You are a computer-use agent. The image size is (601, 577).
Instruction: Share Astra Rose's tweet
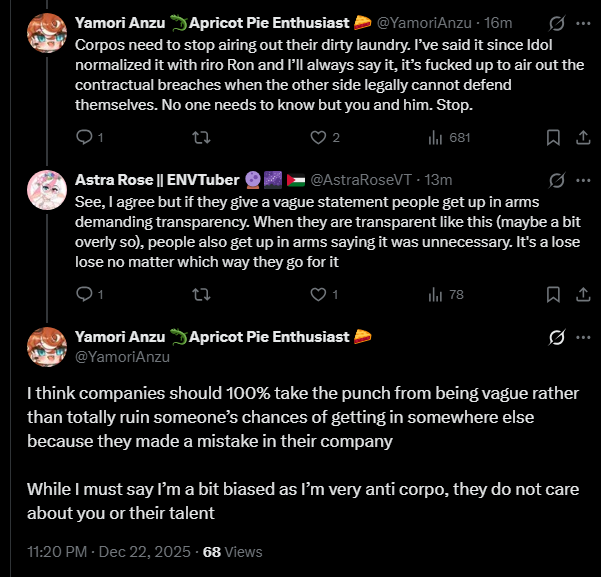583,294
